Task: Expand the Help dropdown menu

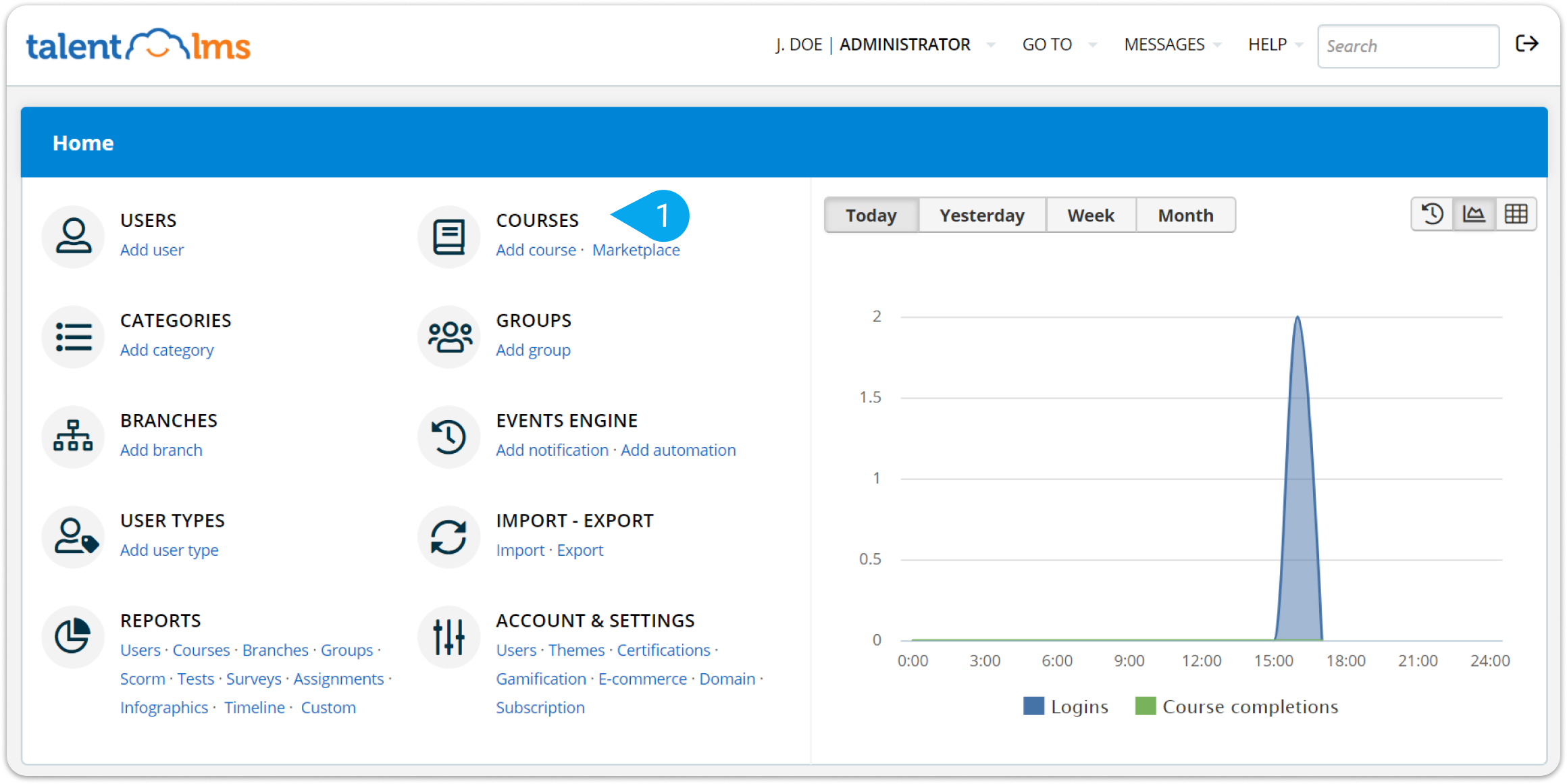Action: (x=1275, y=45)
